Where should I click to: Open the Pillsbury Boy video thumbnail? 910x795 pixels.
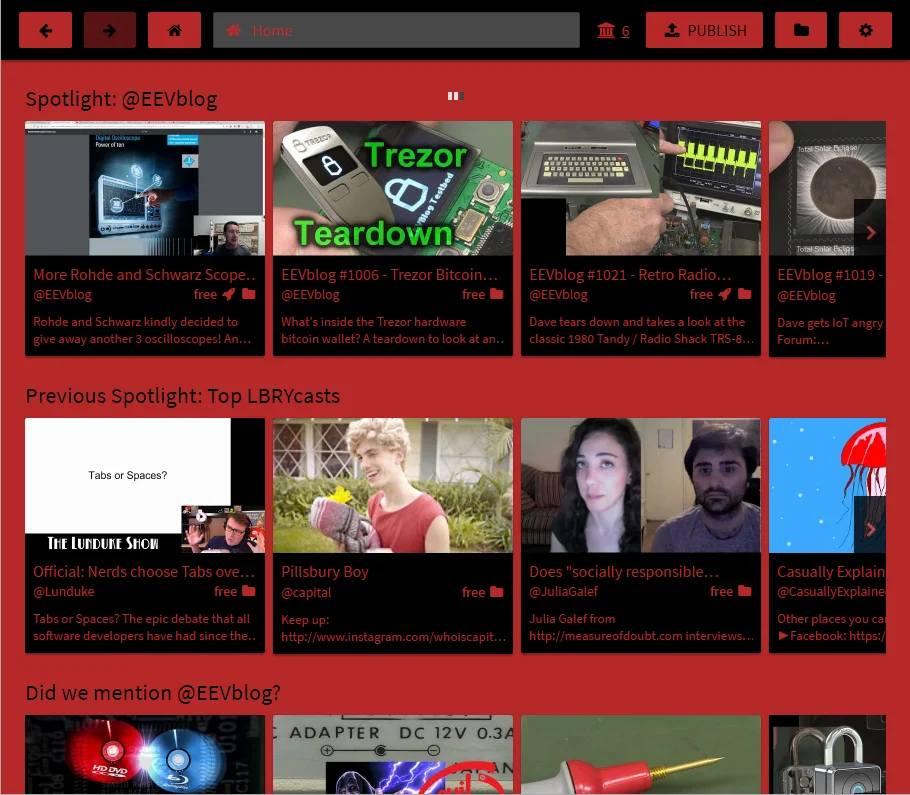pos(393,485)
